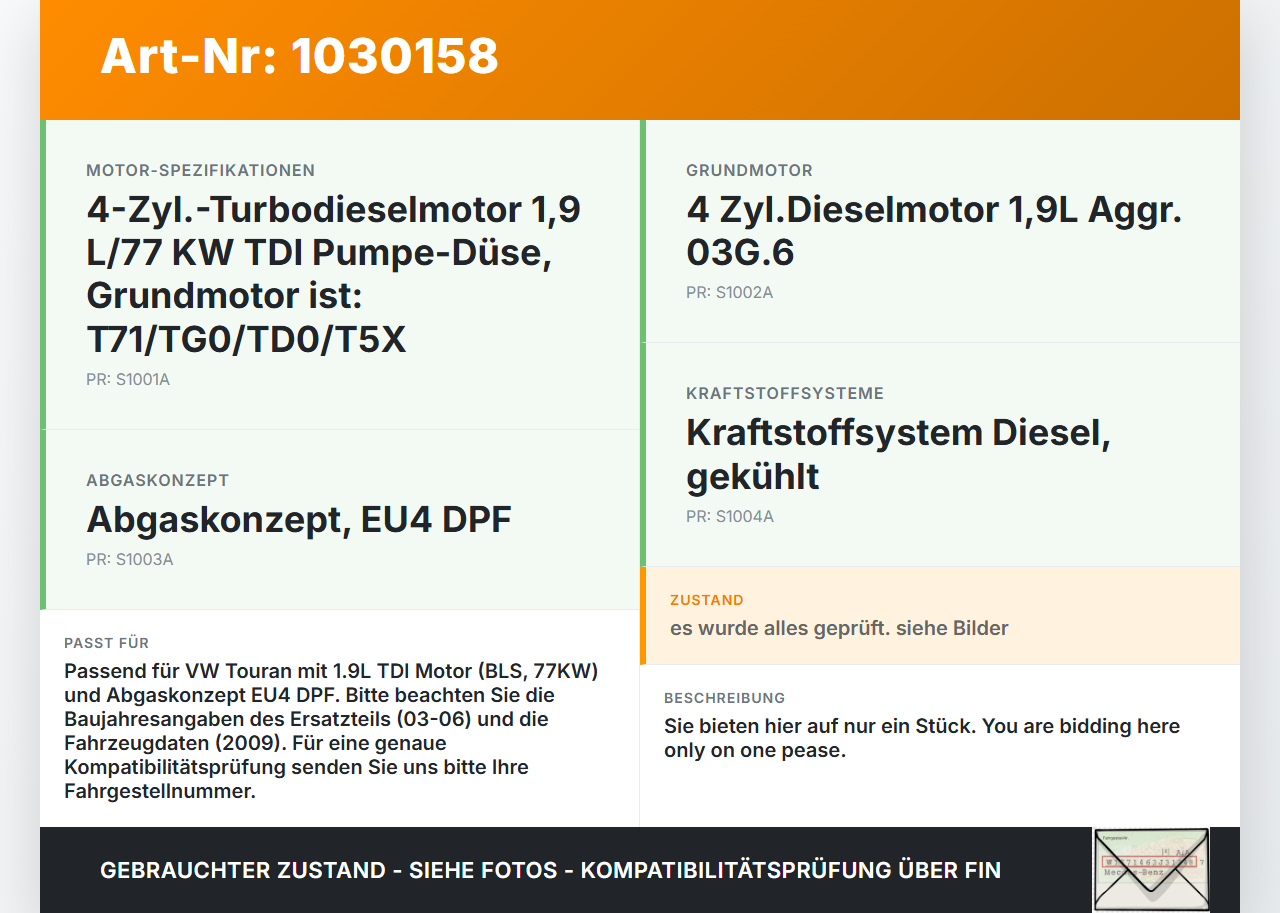Open the Fahrzeugschein document thumbnail

[1150, 869]
